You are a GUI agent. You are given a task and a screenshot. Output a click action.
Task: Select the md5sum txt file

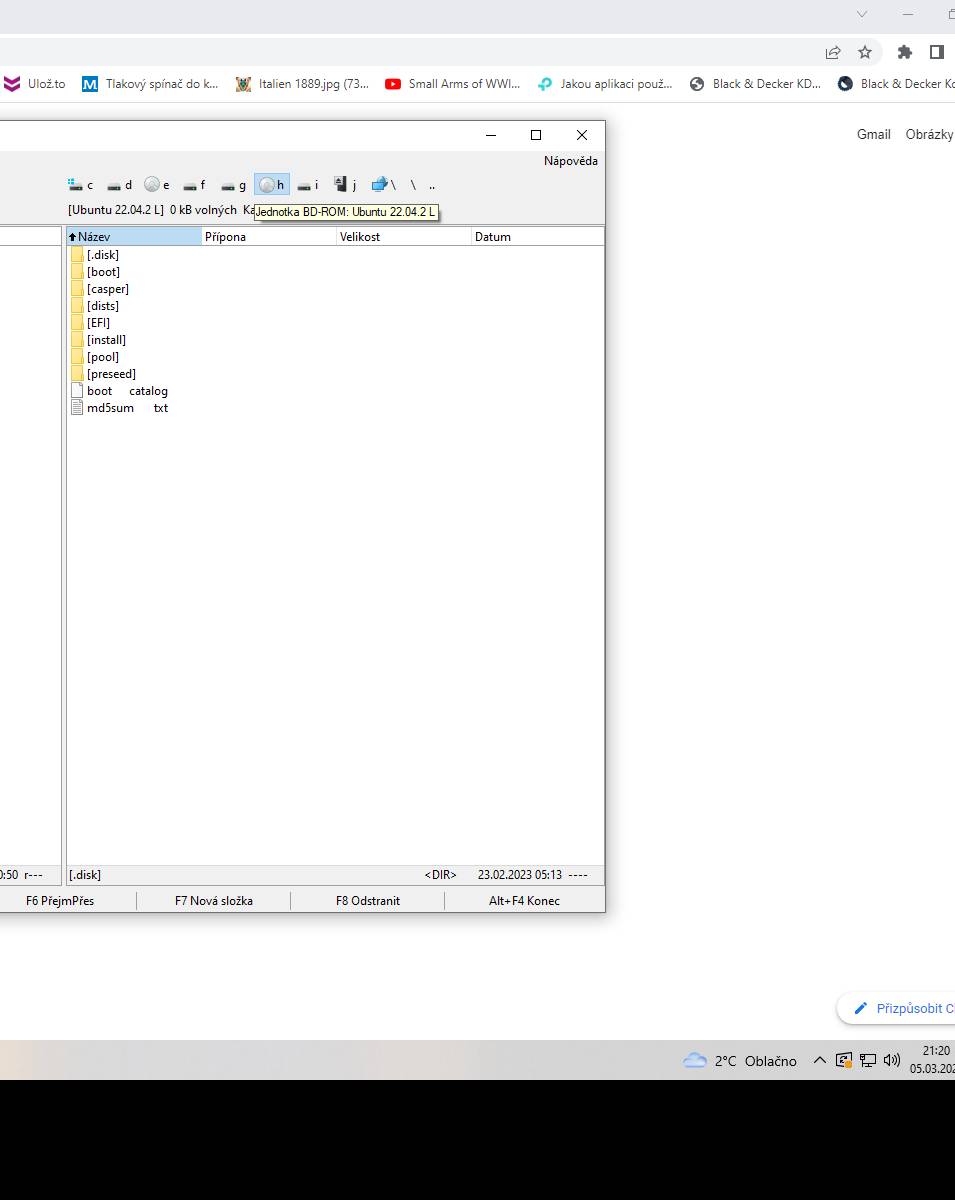click(x=120, y=408)
